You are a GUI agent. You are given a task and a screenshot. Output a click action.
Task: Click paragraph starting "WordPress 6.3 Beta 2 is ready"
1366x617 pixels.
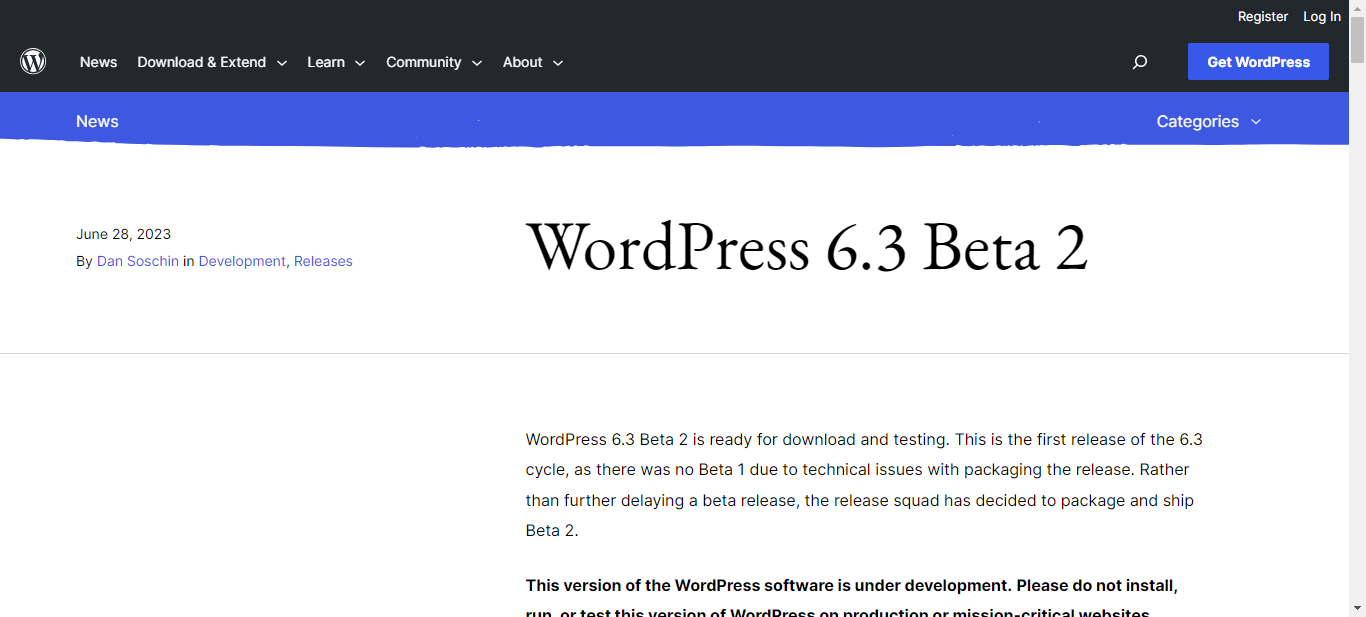(x=865, y=485)
